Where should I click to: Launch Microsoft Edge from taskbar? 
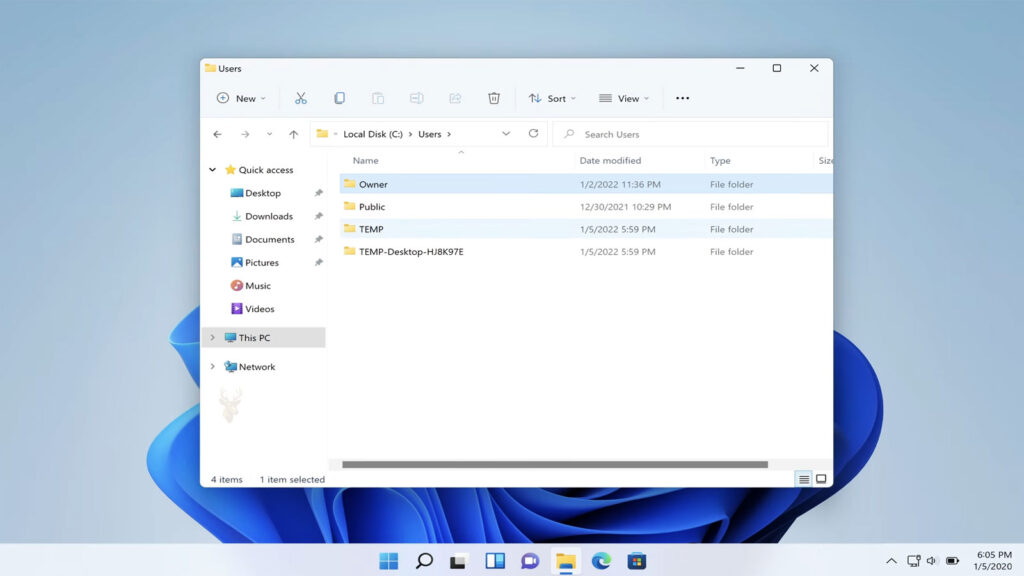601,561
